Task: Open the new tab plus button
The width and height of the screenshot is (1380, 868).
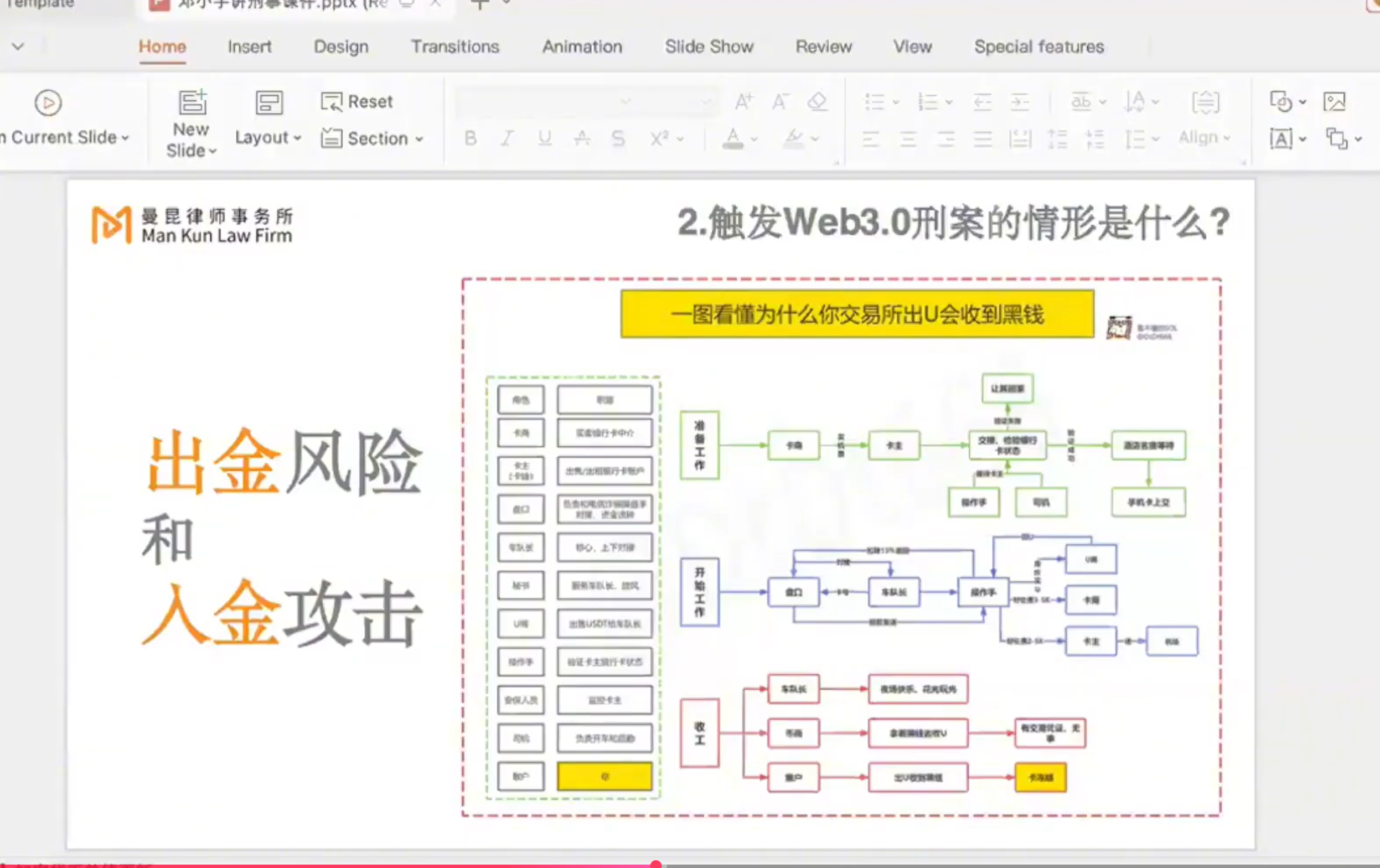Action: tap(480, 4)
